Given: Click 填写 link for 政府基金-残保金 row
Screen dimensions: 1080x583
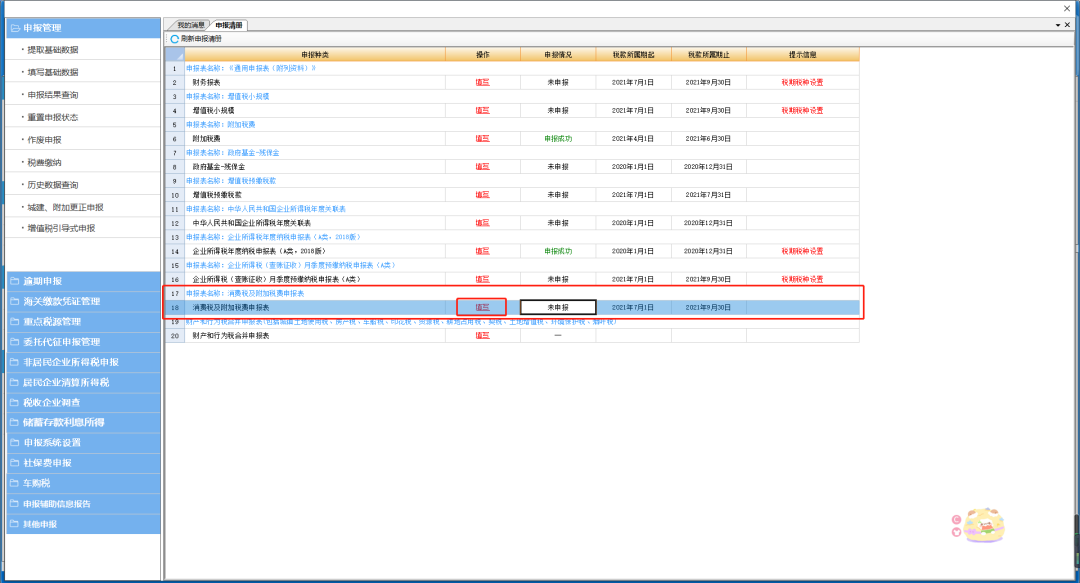Looking at the screenshot, I should (482, 167).
